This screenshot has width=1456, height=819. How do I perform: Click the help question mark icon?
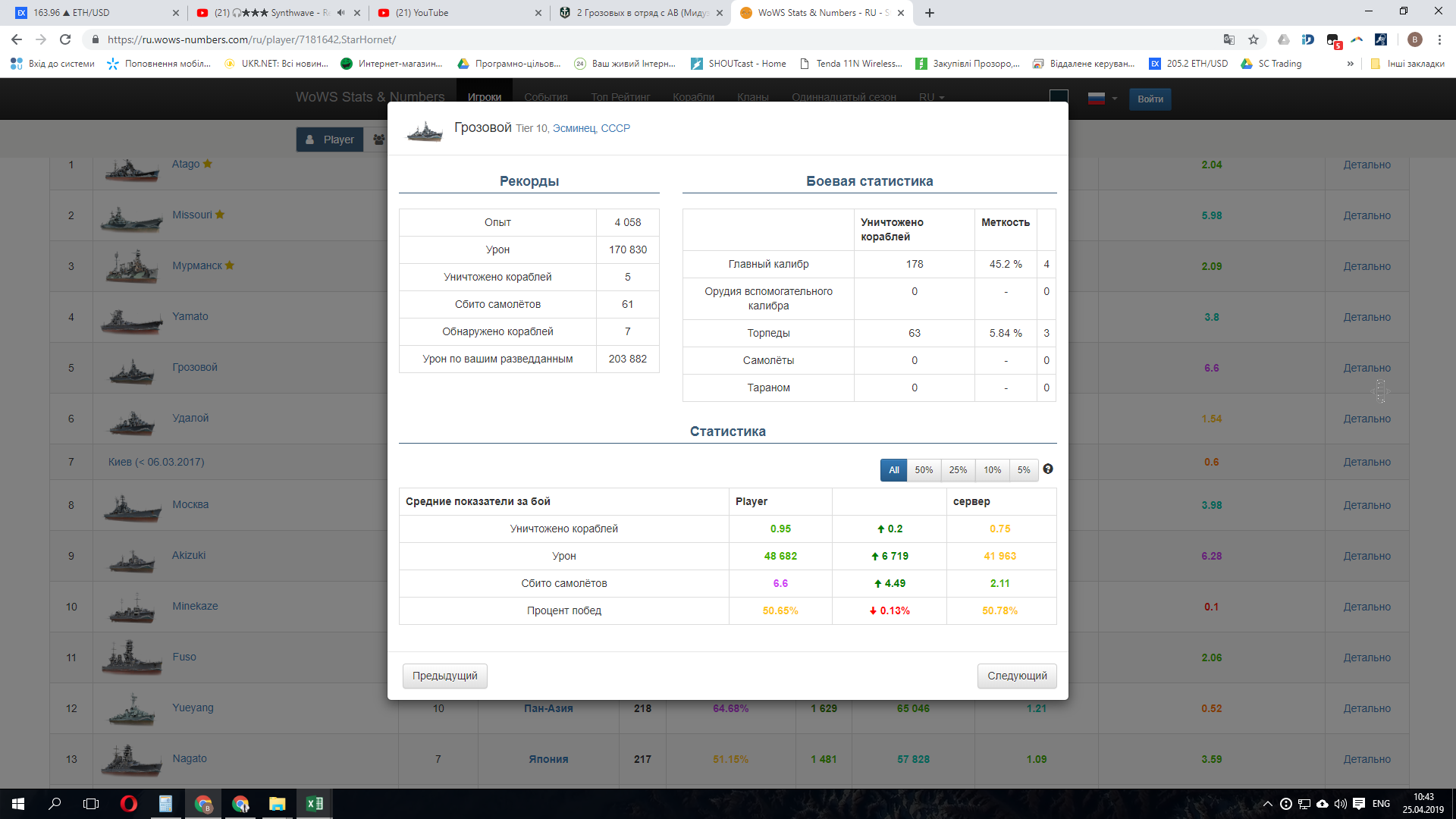[x=1048, y=469]
